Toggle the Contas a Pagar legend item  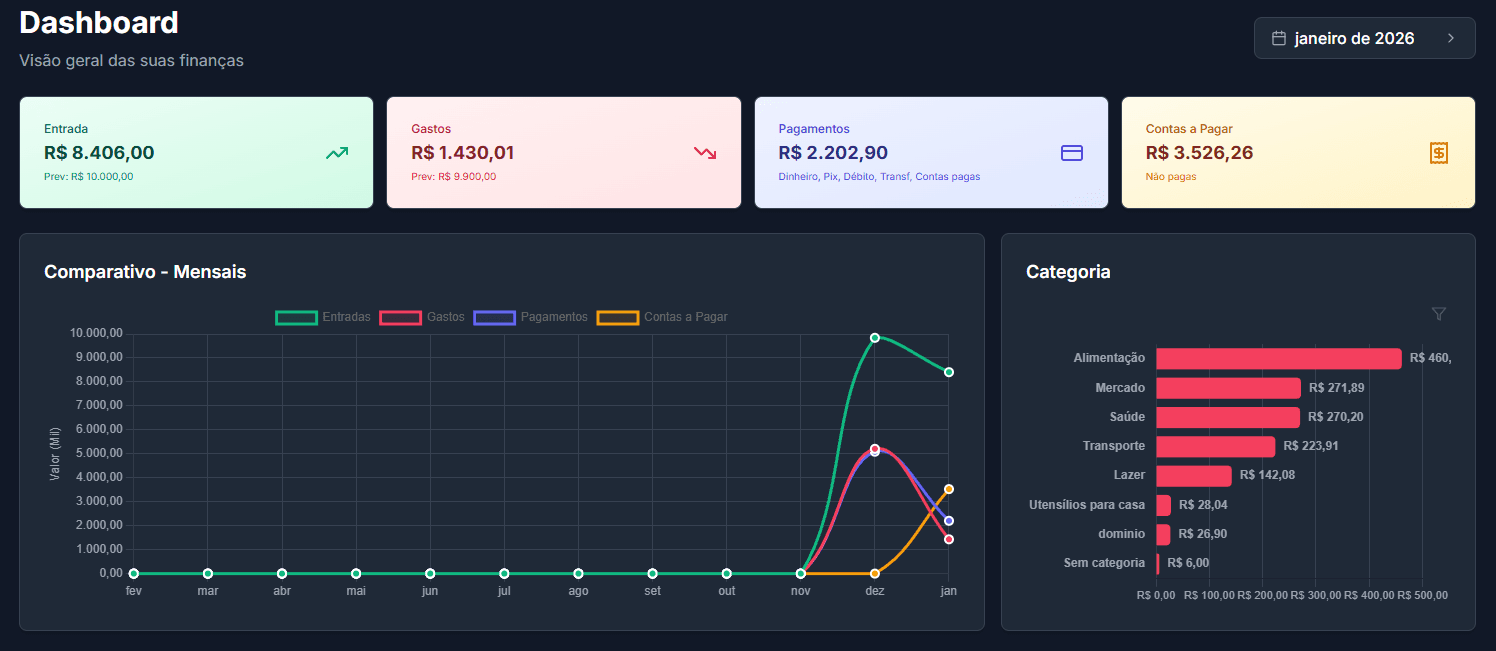point(662,317)
